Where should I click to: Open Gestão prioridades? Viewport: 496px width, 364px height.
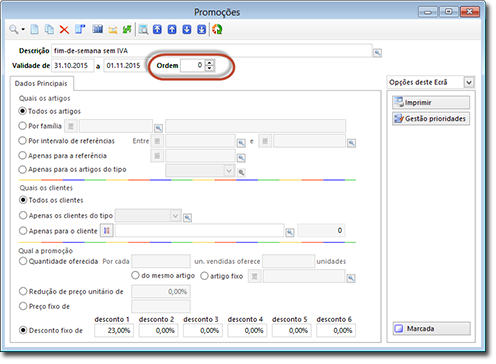coord(431,119)
